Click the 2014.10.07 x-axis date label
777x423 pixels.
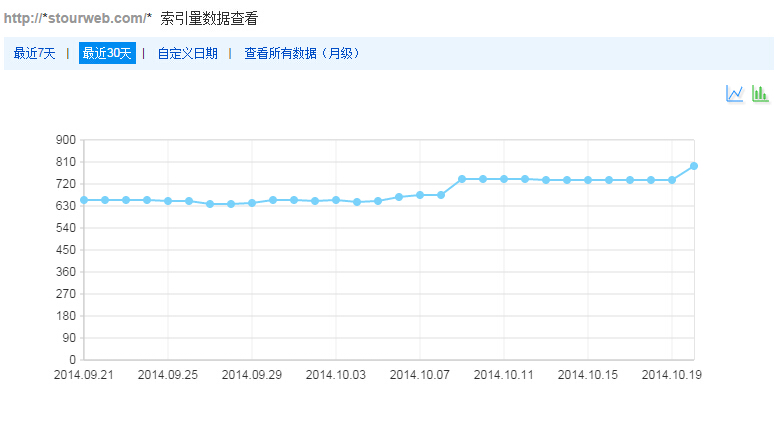pos(420,375)
